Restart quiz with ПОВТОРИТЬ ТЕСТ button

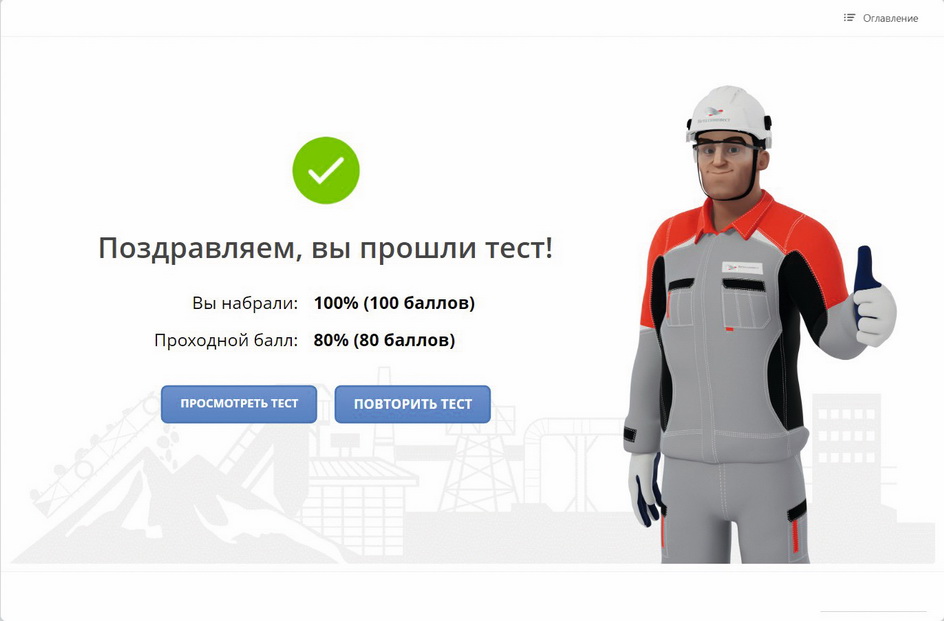[x=412, y=404]
